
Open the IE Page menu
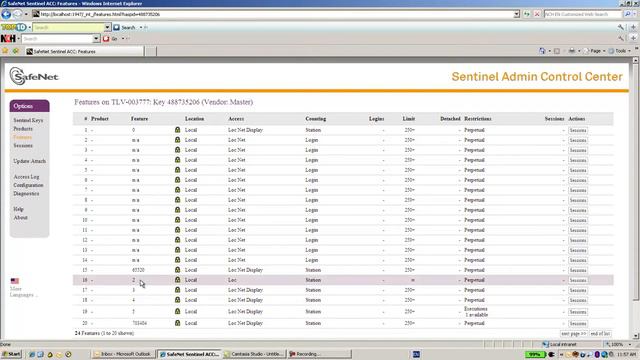pos(595,51)
